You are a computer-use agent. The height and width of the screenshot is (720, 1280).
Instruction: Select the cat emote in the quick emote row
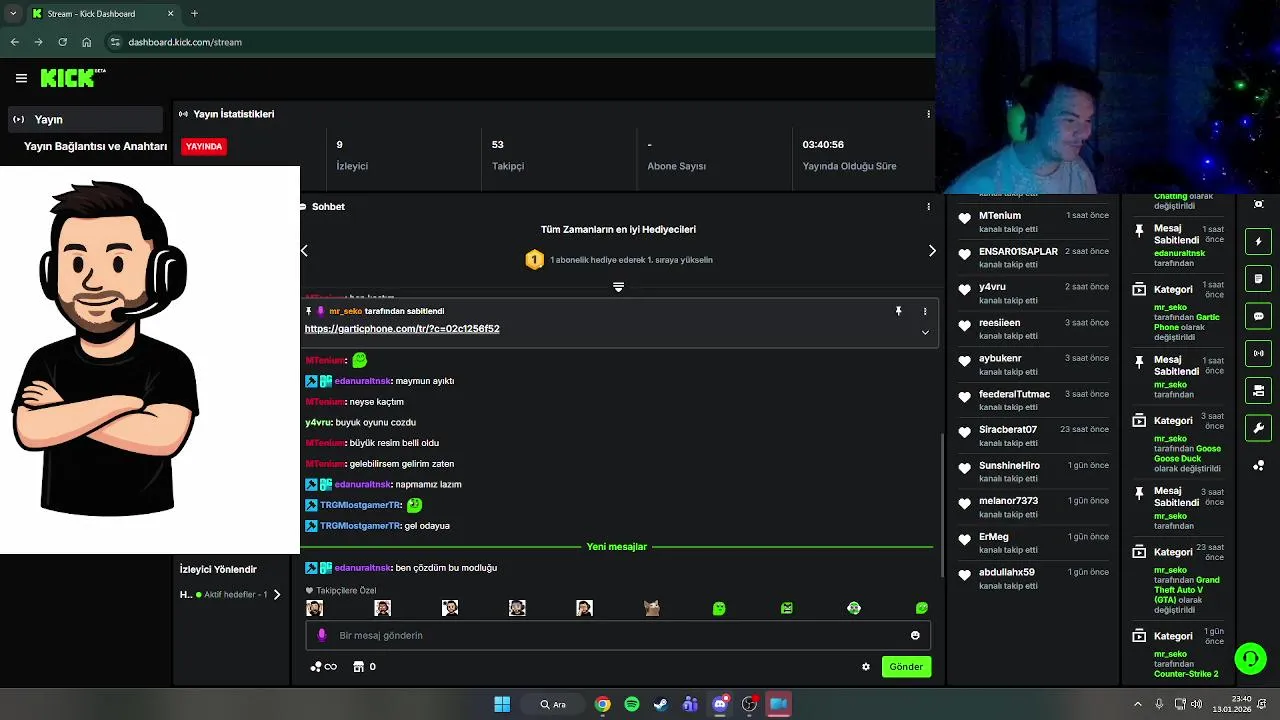click(x=652, y=608)
